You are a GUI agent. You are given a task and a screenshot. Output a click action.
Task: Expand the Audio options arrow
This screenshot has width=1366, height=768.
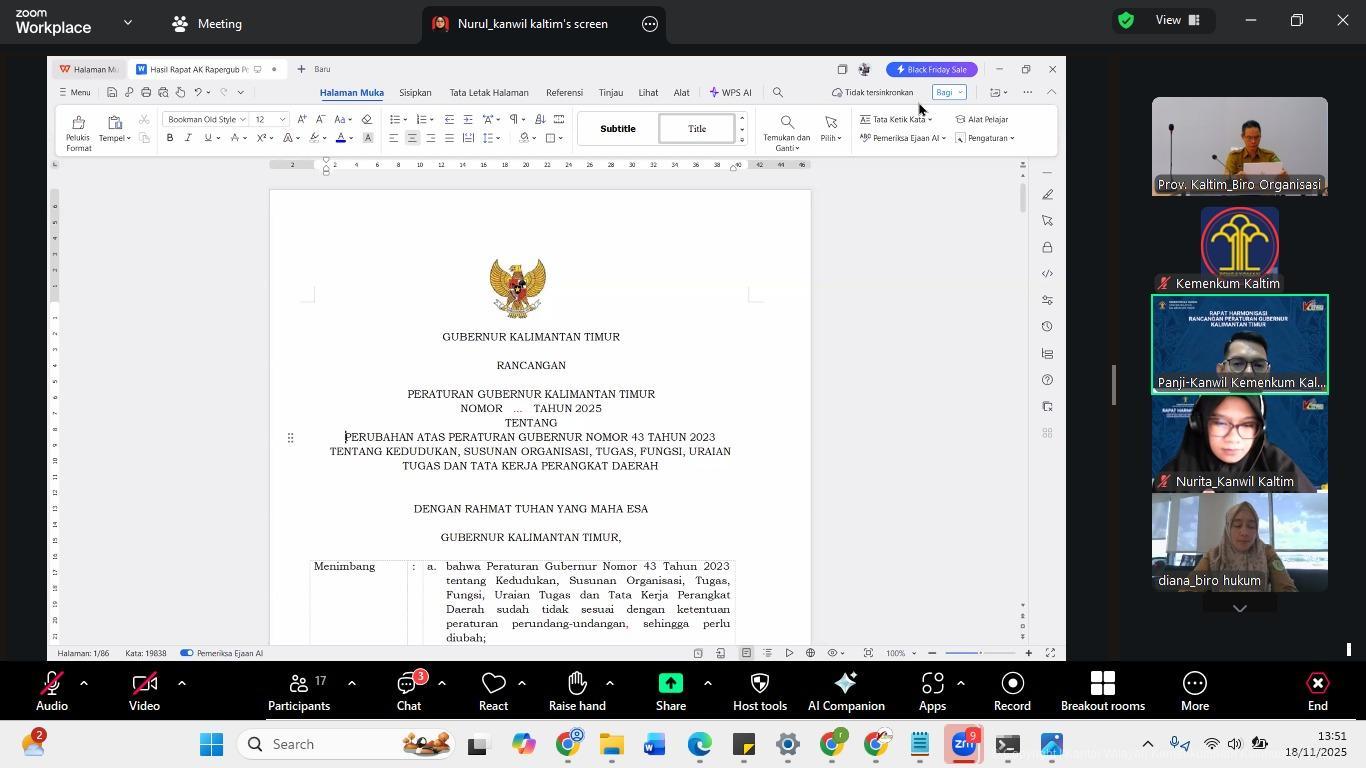pos(84,683)
